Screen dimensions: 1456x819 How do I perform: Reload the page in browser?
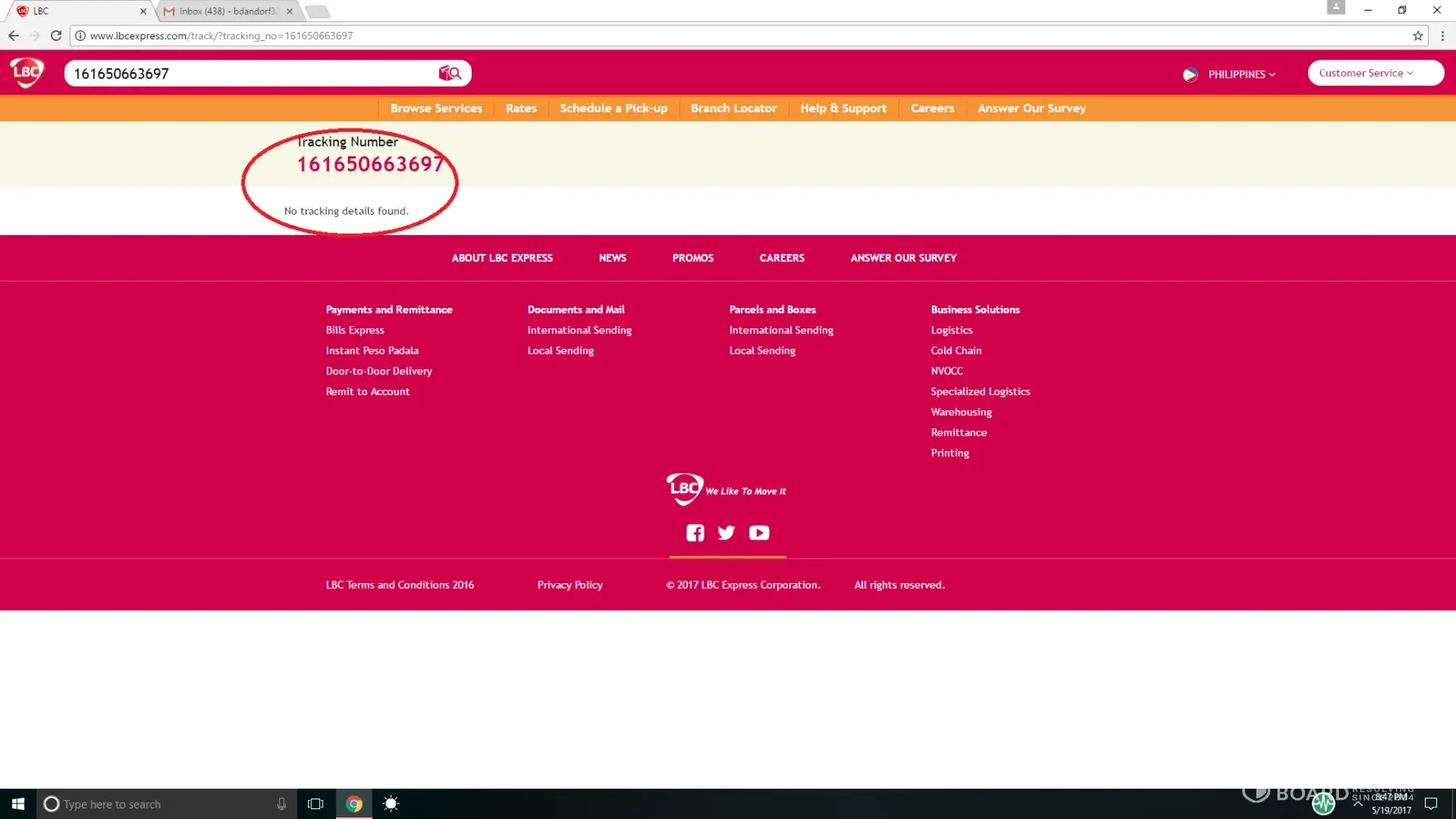pyautogui.click(x=56, y=36)
